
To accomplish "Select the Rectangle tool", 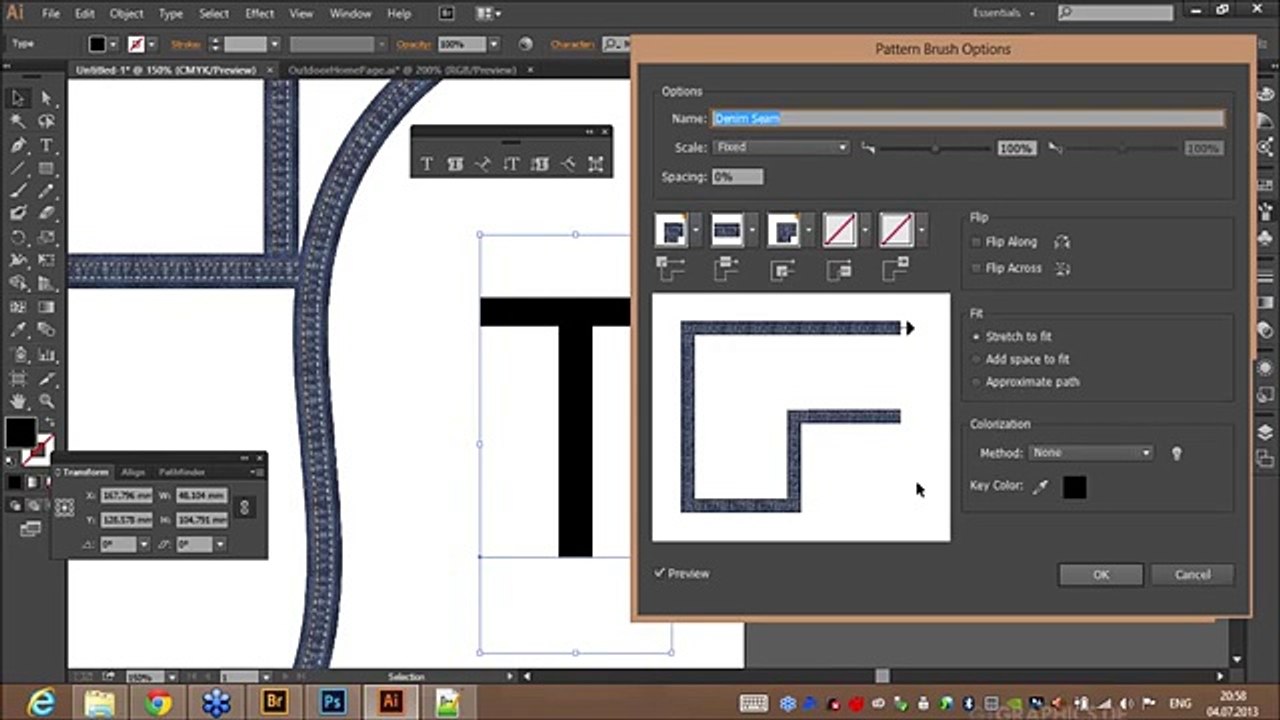I will 46,168.
